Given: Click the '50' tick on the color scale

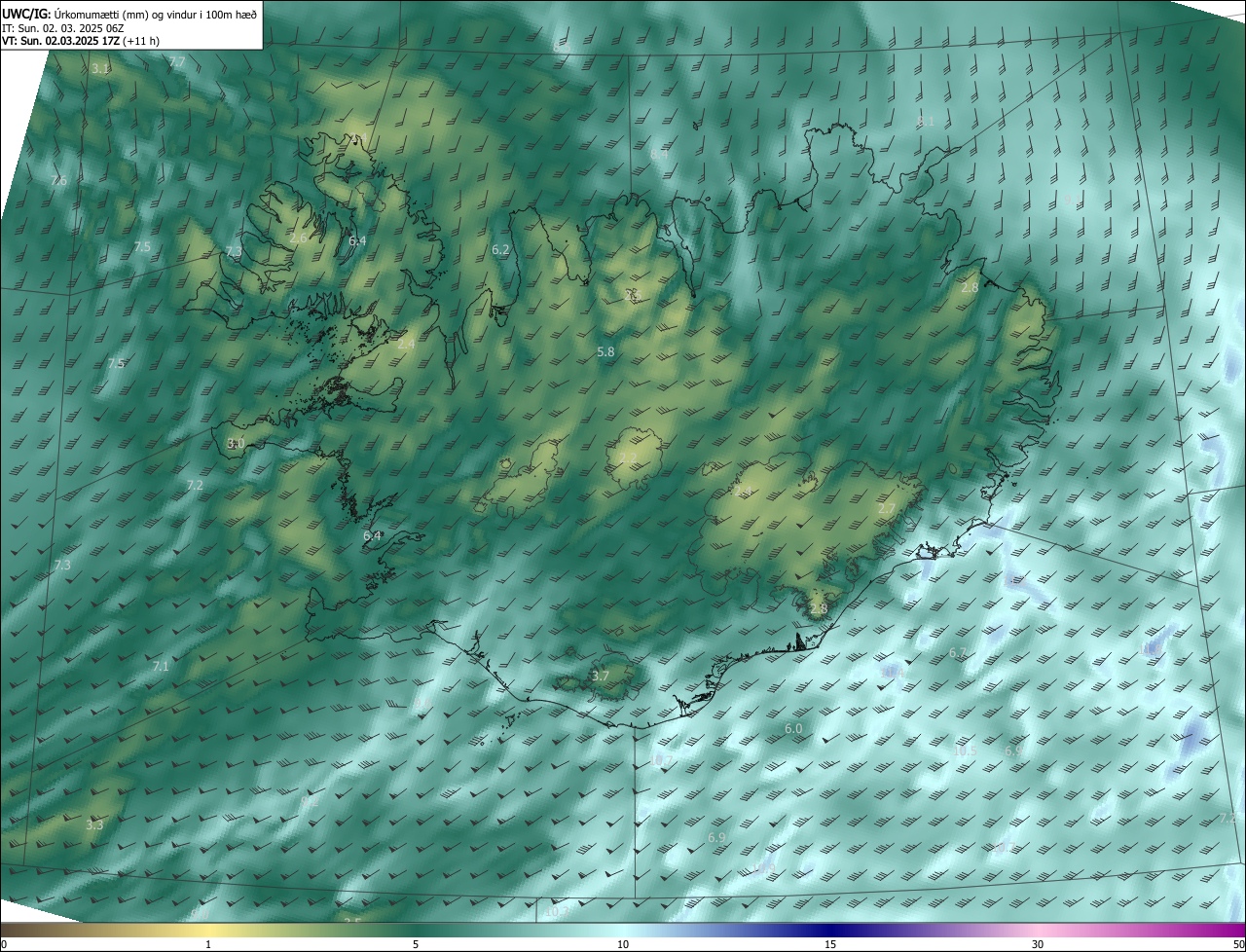Looking at the screenshot, I should coord(1237,945).
